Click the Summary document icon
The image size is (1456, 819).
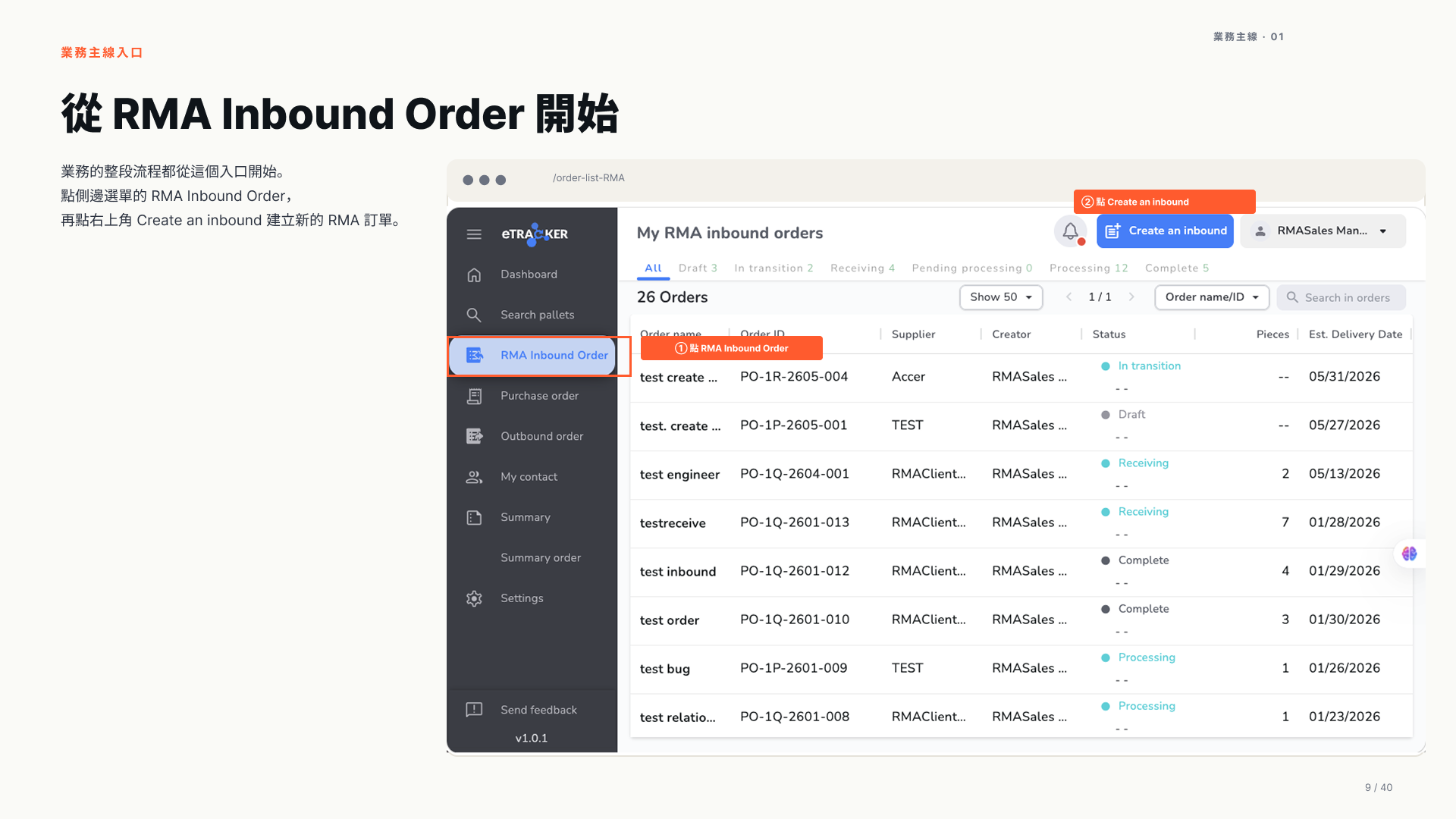(x=474, y=517)
